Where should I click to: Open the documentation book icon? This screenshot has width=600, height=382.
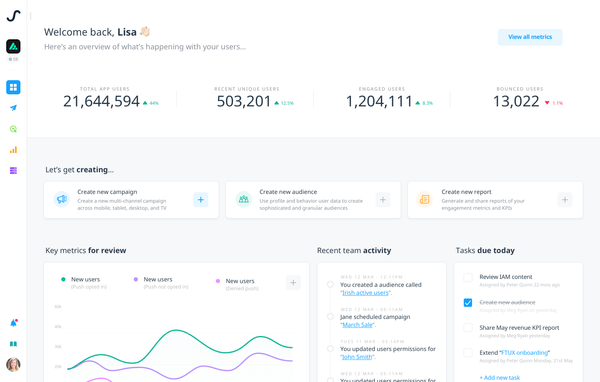13,344
